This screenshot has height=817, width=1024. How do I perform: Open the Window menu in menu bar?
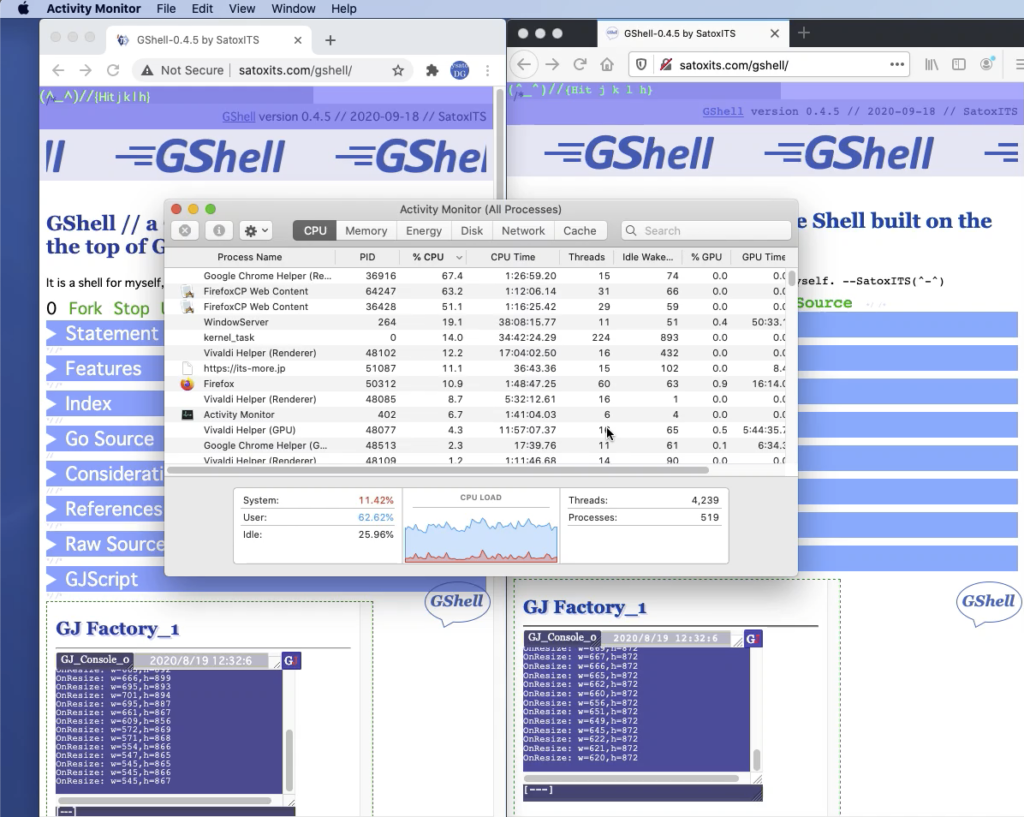tap(293, 9)
